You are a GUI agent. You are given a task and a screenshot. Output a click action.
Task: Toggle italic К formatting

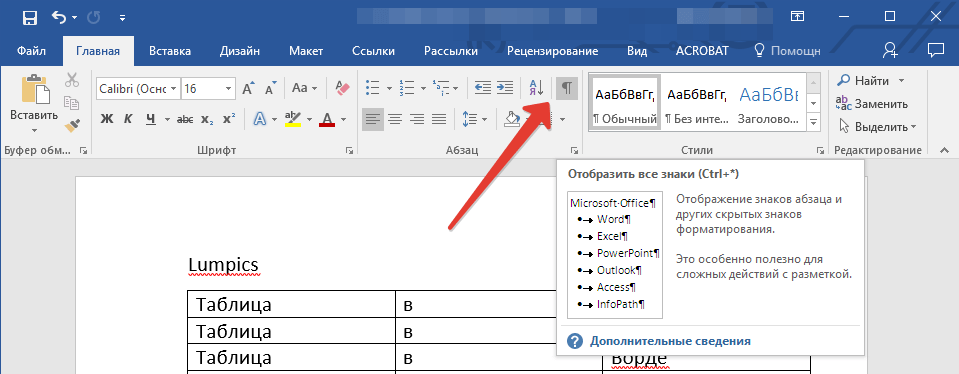coord(128,119)
